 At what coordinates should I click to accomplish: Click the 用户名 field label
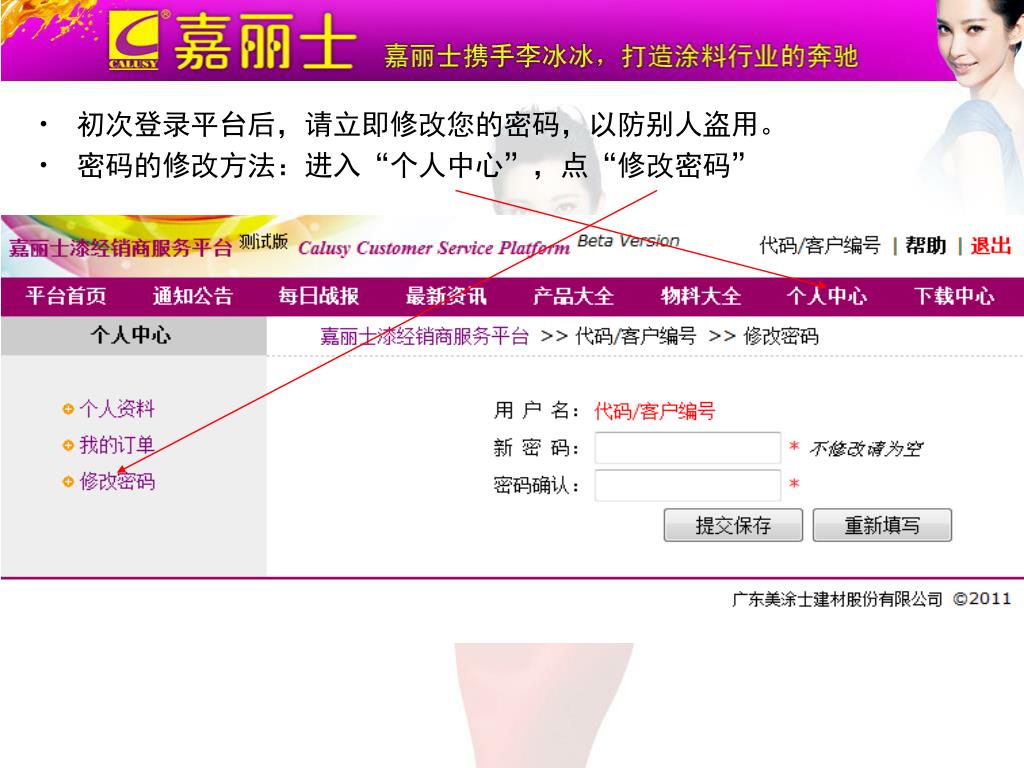point(536,411)
